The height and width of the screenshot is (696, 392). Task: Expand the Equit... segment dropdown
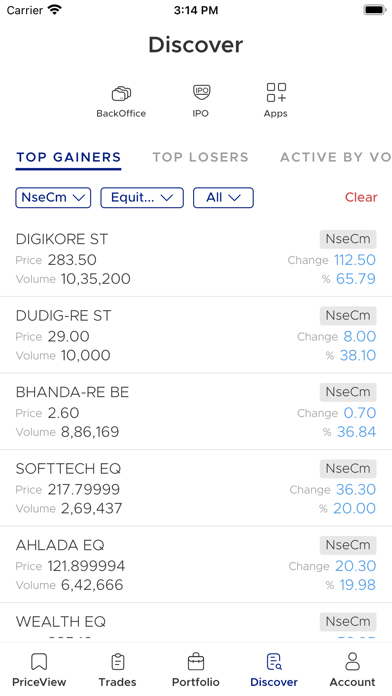142,198
